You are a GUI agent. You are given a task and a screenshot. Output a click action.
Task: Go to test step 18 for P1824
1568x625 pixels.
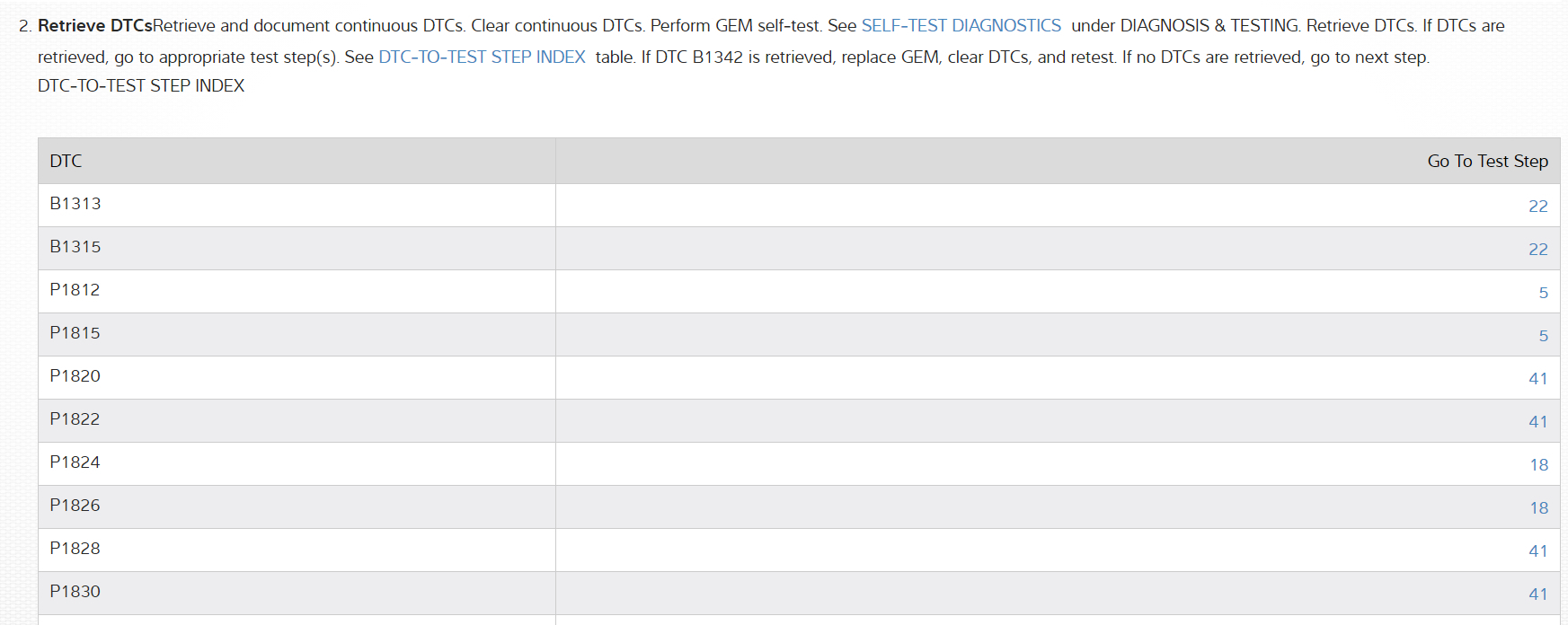tap(1538, 465)
